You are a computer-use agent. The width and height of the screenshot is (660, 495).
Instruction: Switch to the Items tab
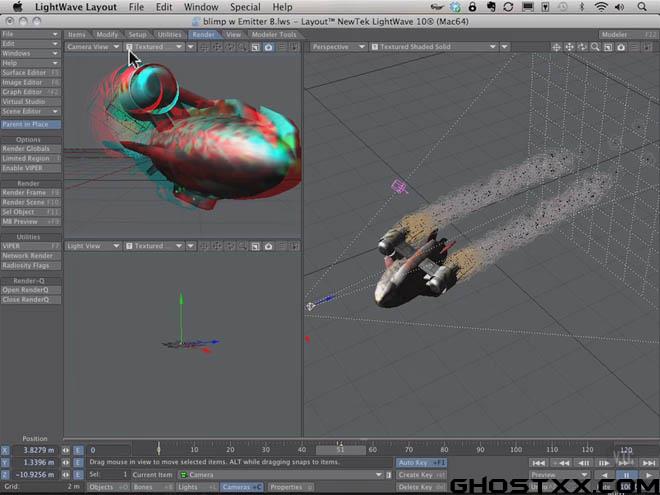coord(76,35)
